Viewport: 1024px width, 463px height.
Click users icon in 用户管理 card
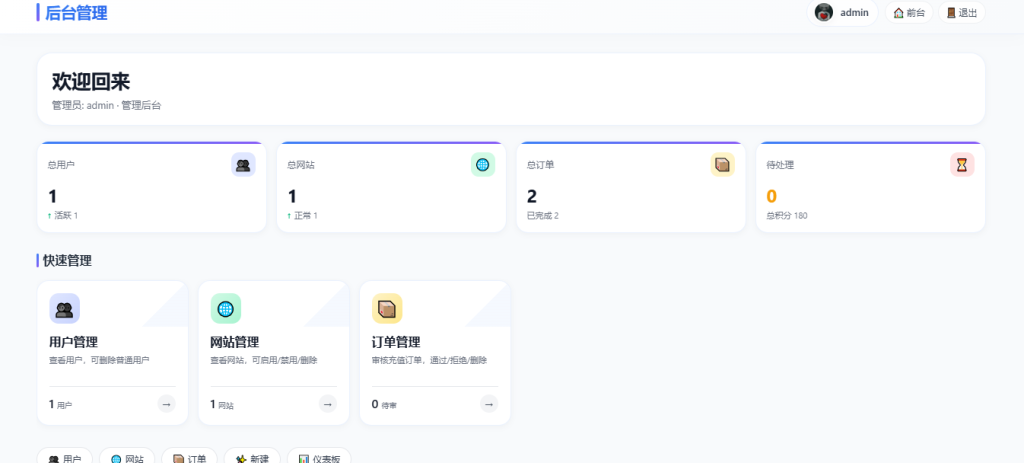pos(65,308)
